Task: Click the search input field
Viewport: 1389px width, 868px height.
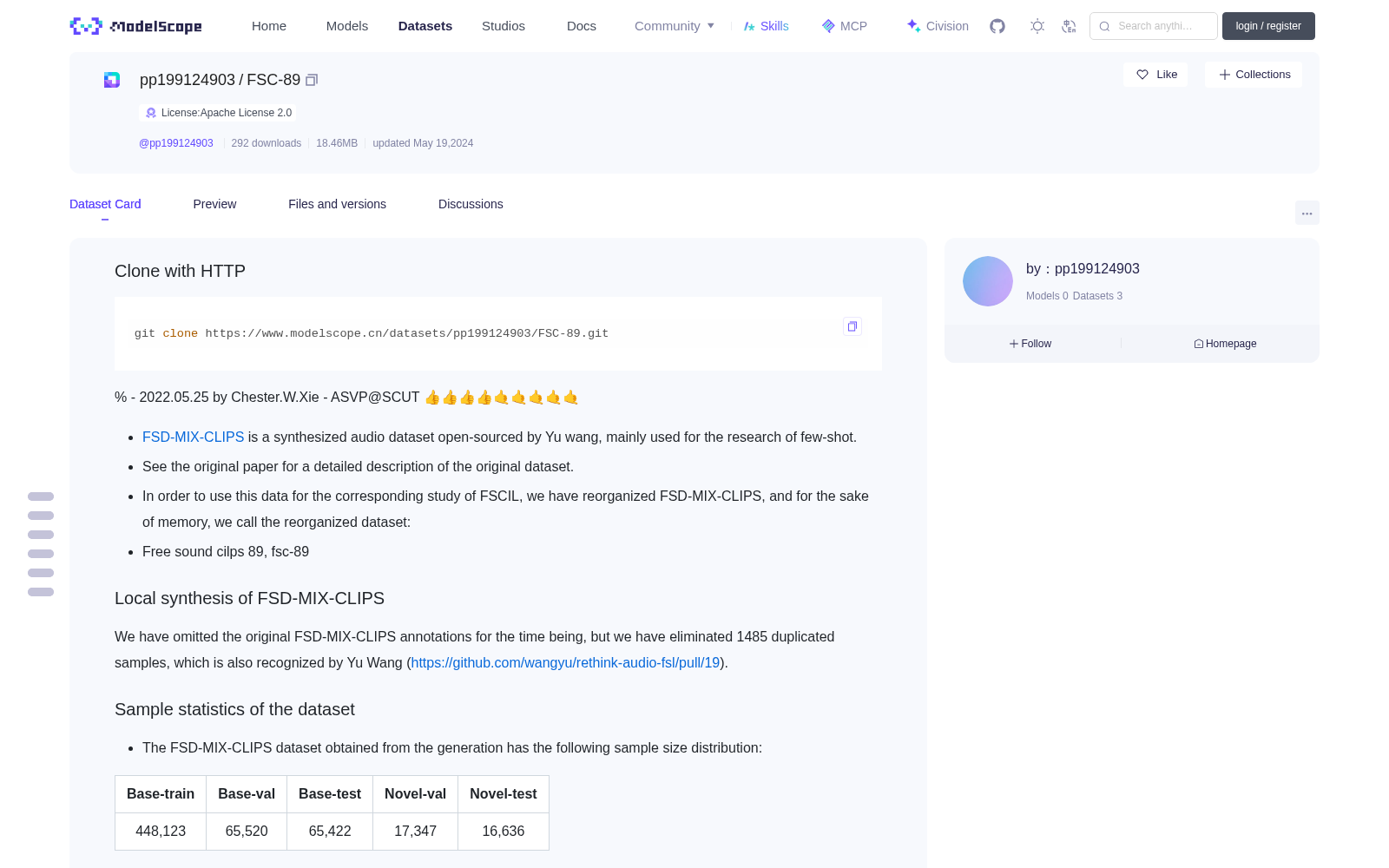Action: click(x=1154, y=26)
